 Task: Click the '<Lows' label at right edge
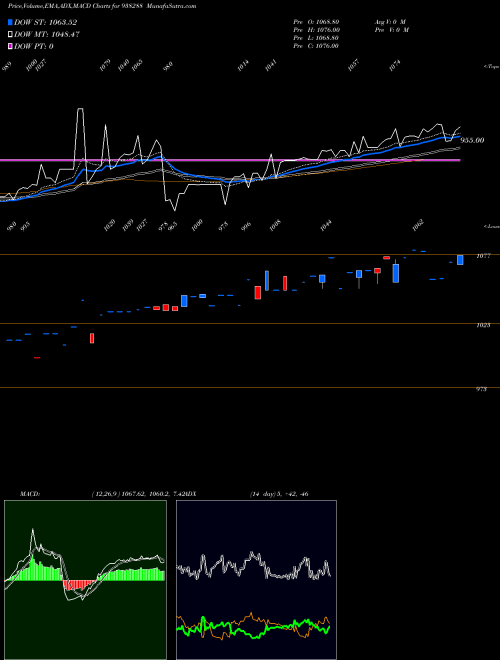pos(491,226)
